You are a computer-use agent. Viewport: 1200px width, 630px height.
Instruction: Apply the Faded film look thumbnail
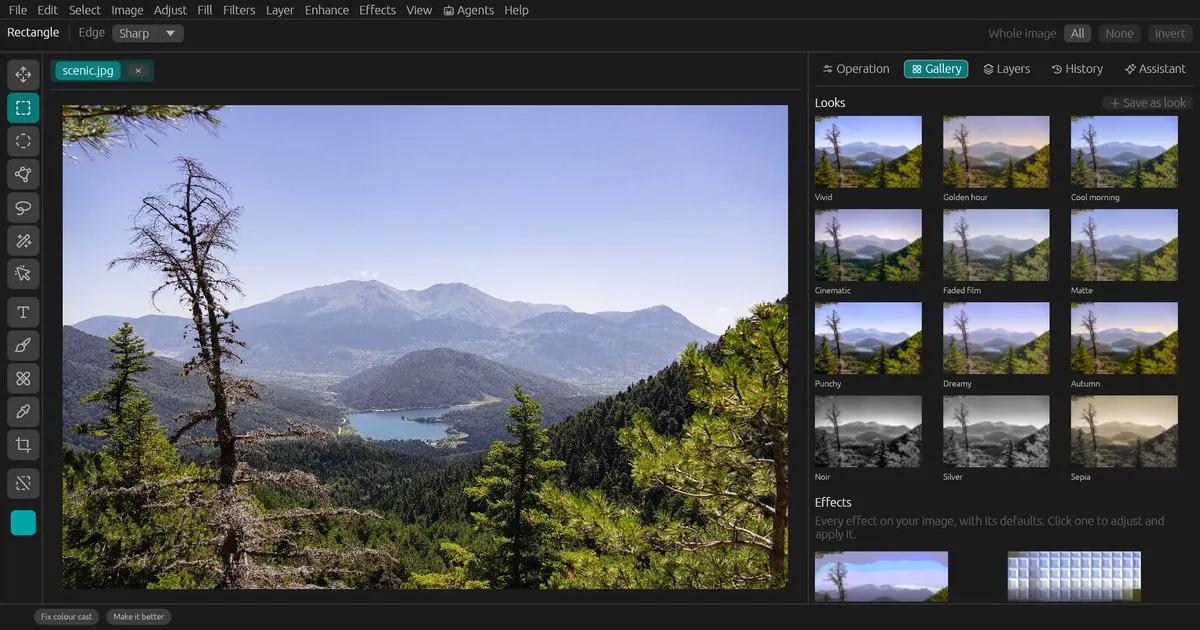point(996,245)
